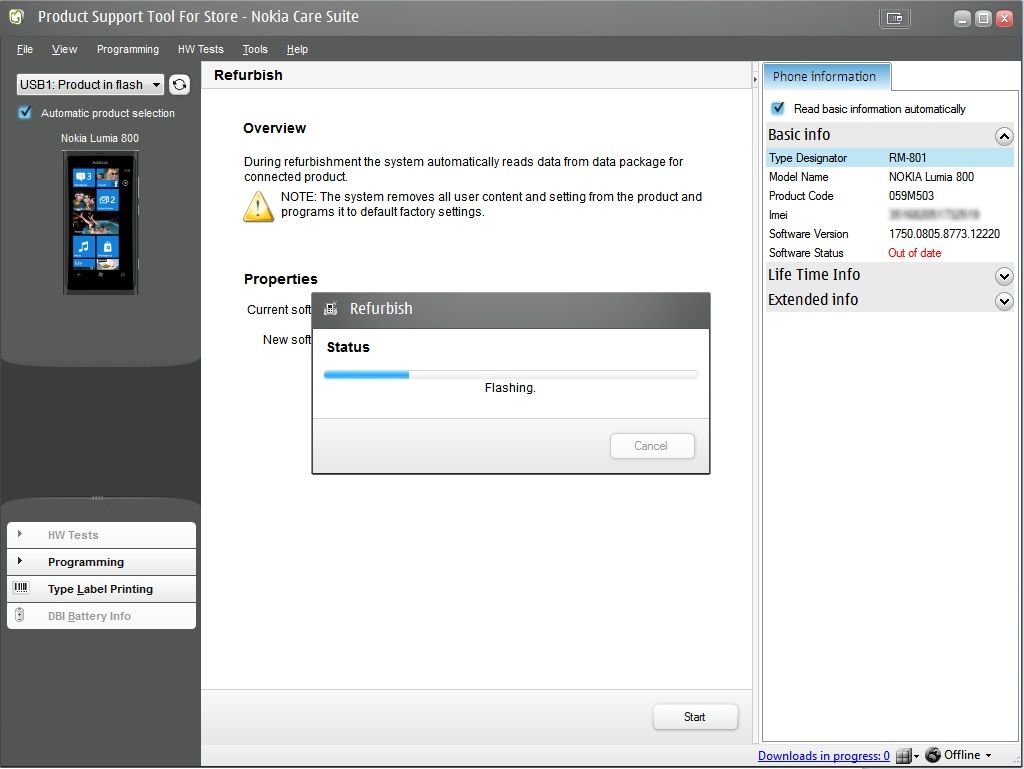Open the HW Tests menu in menu bar
1024x769 pixels.
click(200, 49)
